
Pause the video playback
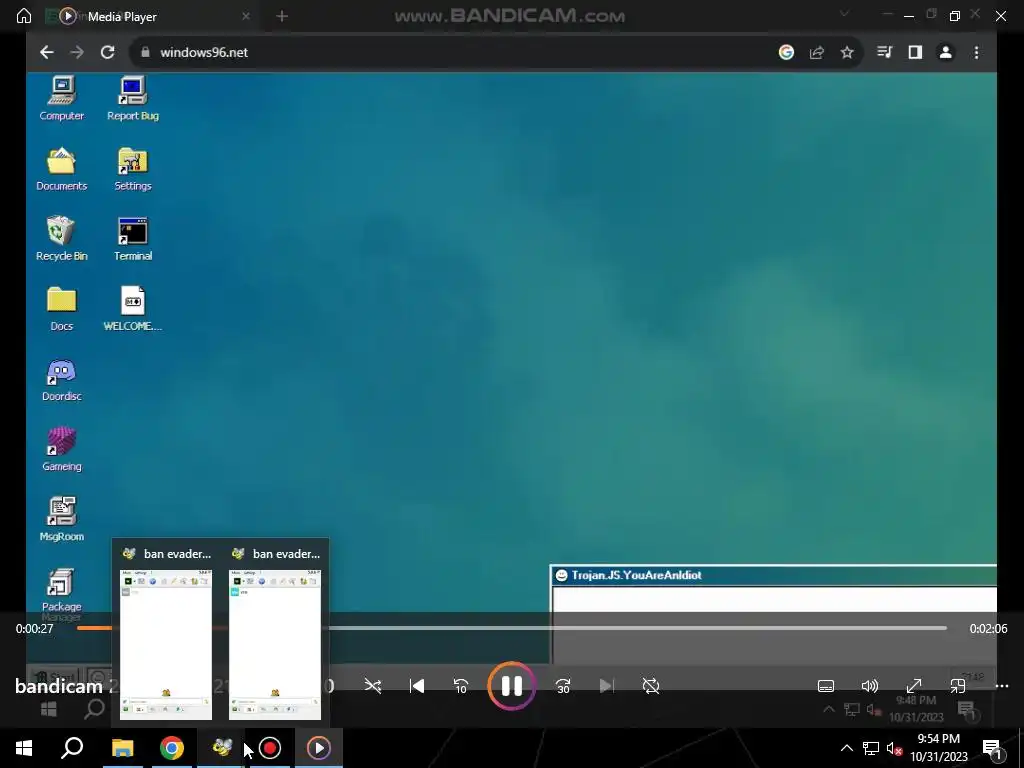[x=511, y=686]
